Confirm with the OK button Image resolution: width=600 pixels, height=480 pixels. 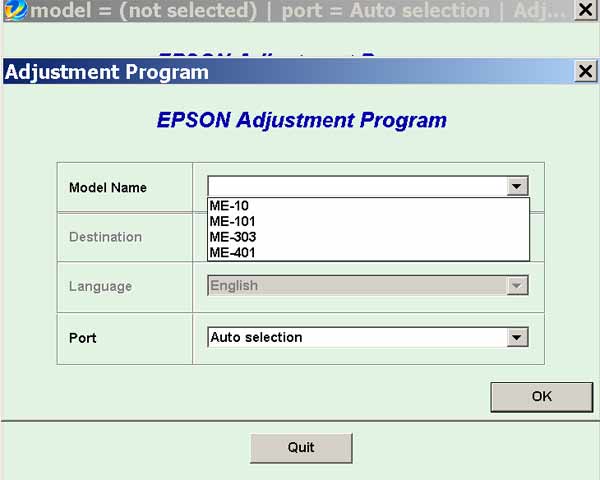(x=541, y=397)
